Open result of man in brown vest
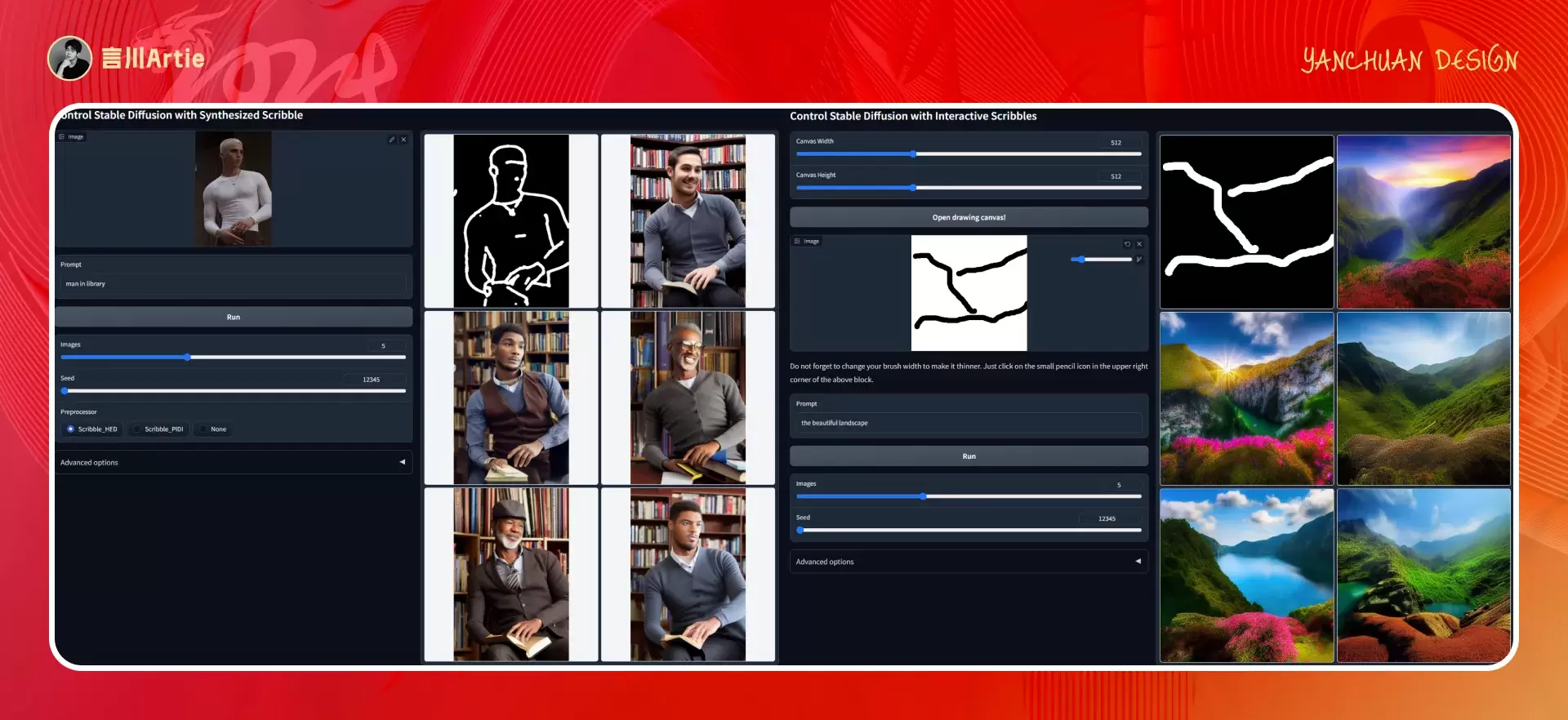 (x=511, y=398)
